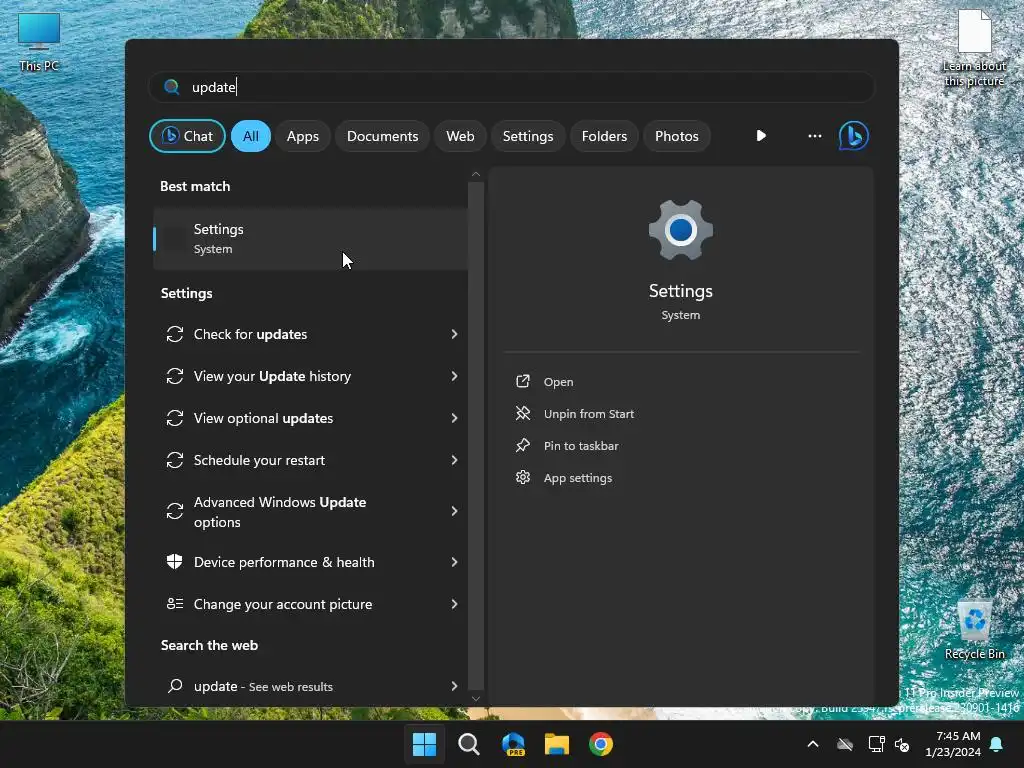Image resolution: width=1024 pixels, height=768 pixels.
Task: Click the refresh icon beside Advanced Windows Update options
Action: pyautogui.click(x=174, y=511)
